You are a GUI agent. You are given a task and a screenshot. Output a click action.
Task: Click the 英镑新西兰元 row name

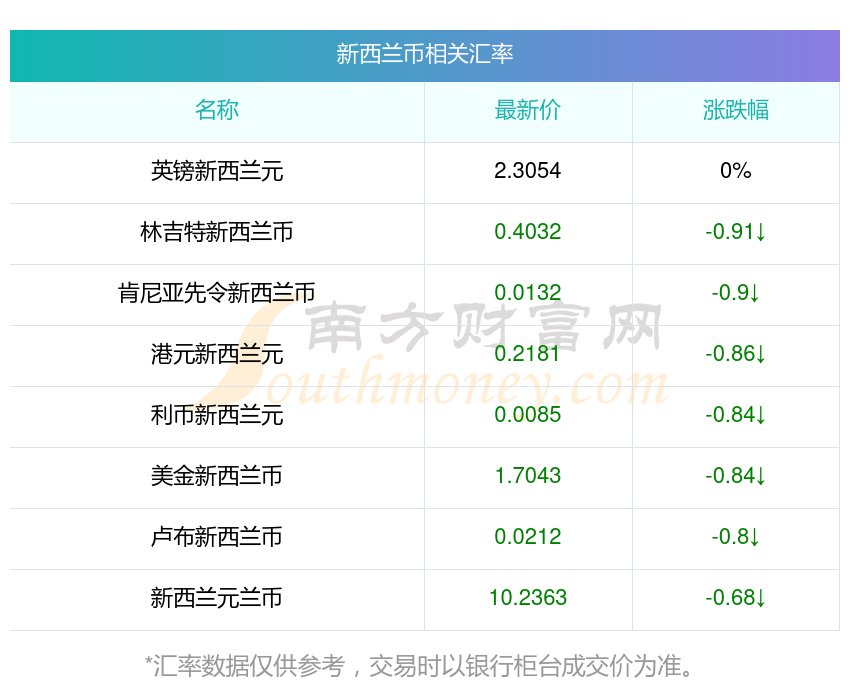(217, 171)
